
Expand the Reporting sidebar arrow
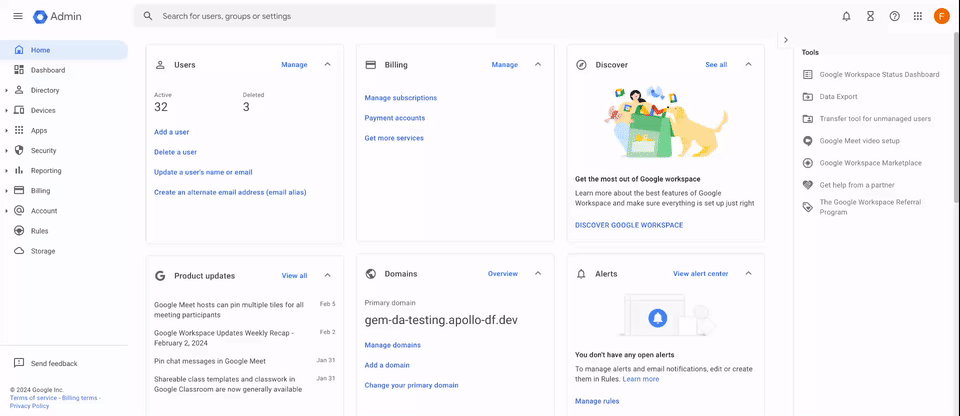6,171
